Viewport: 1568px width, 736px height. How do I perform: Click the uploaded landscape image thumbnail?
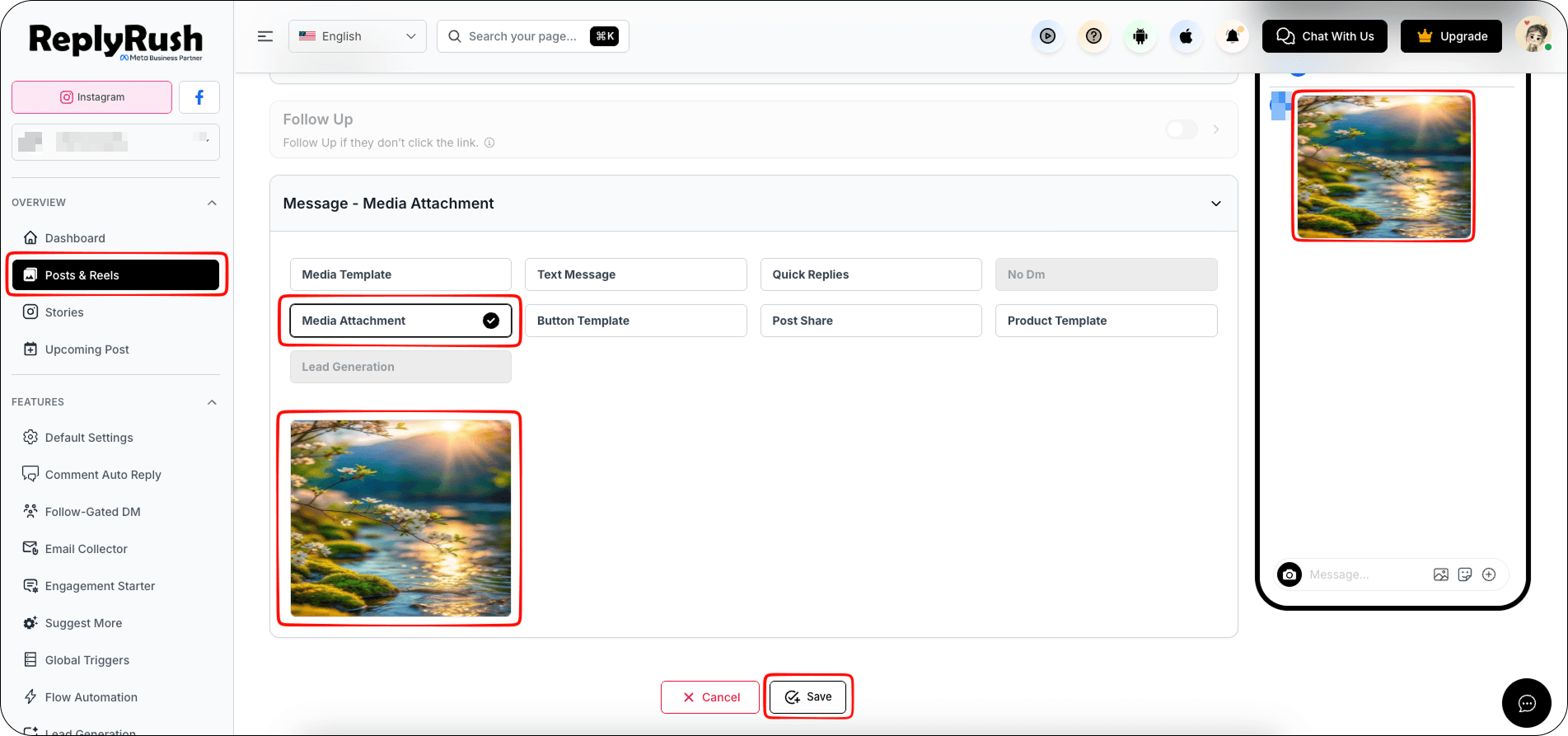(400, 518)
